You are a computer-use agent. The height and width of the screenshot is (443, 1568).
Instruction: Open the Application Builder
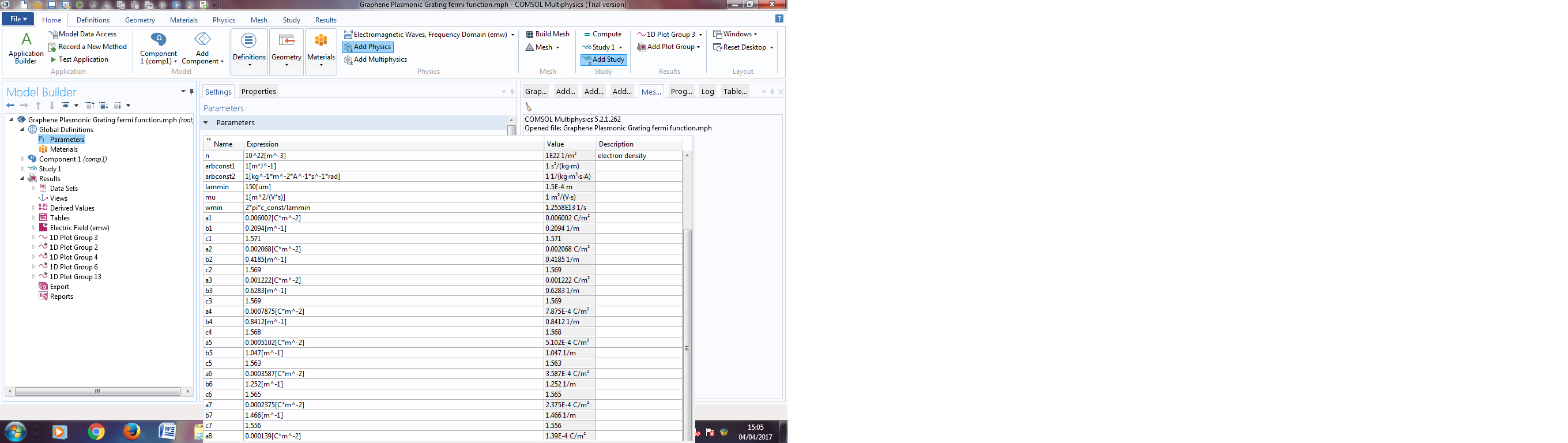[x=25, y=48]
